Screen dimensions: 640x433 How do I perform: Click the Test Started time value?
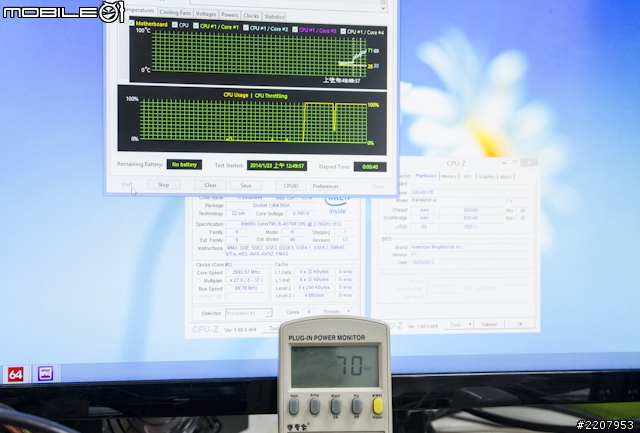(277, 166)
